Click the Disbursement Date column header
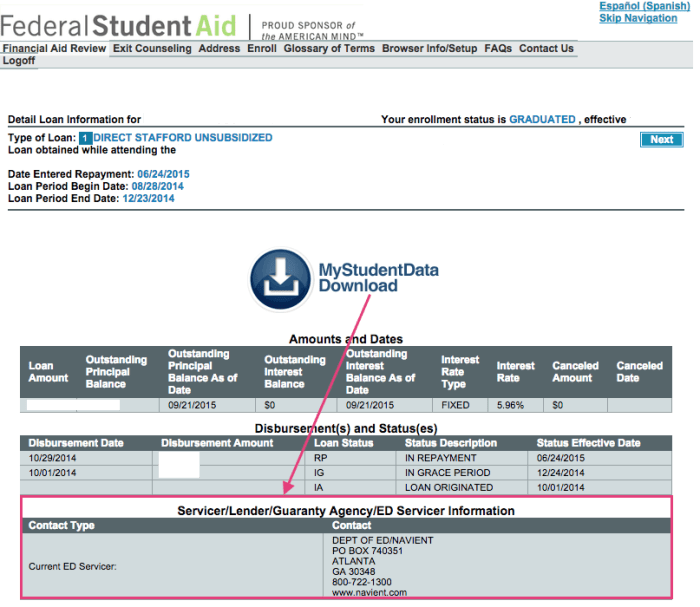700x607 pixels. (x=76, y=443)
